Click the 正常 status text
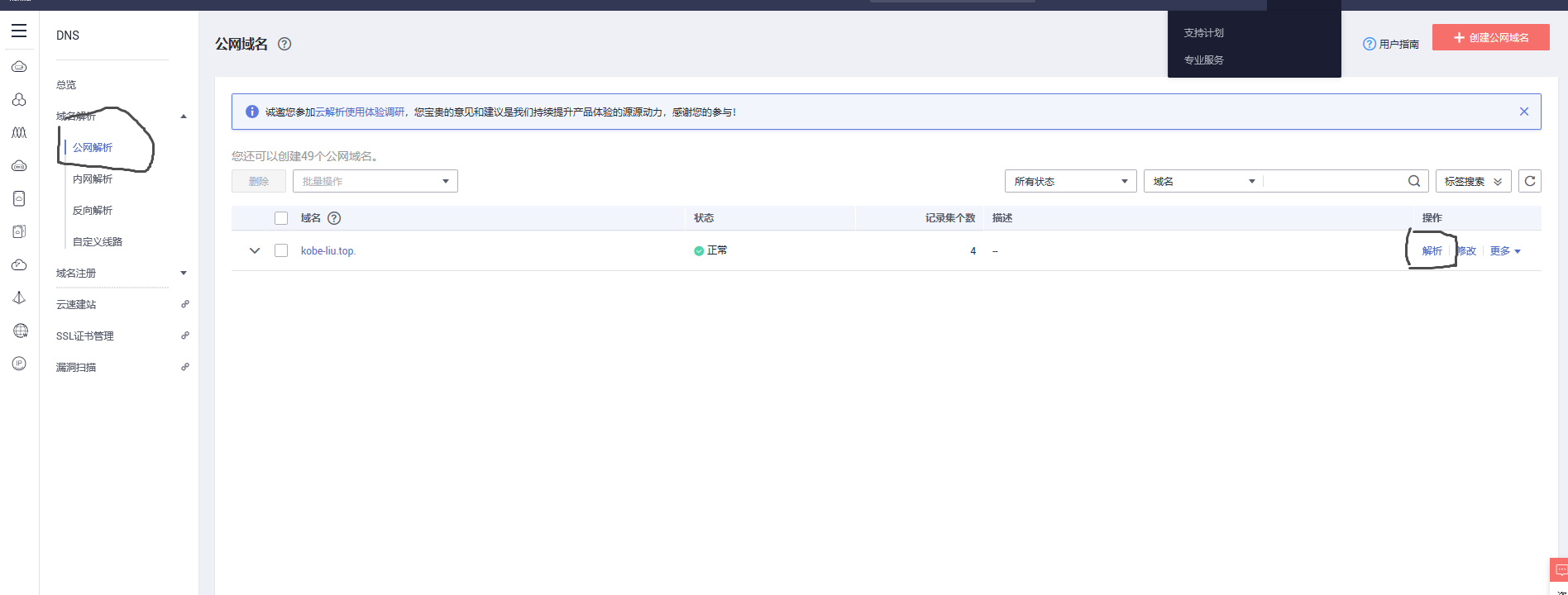 (x=717, y=250)
